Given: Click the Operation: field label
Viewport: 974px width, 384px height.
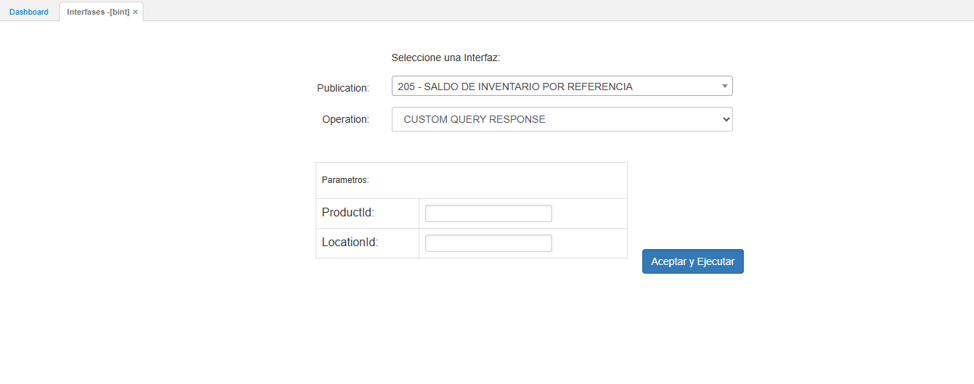Looking at the screenshot, I should coord(345,119).
